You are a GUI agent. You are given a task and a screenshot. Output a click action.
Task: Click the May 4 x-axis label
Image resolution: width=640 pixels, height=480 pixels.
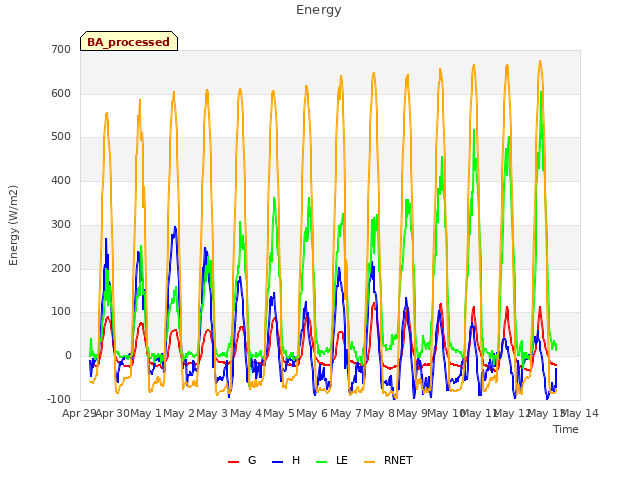pos(246,413)
